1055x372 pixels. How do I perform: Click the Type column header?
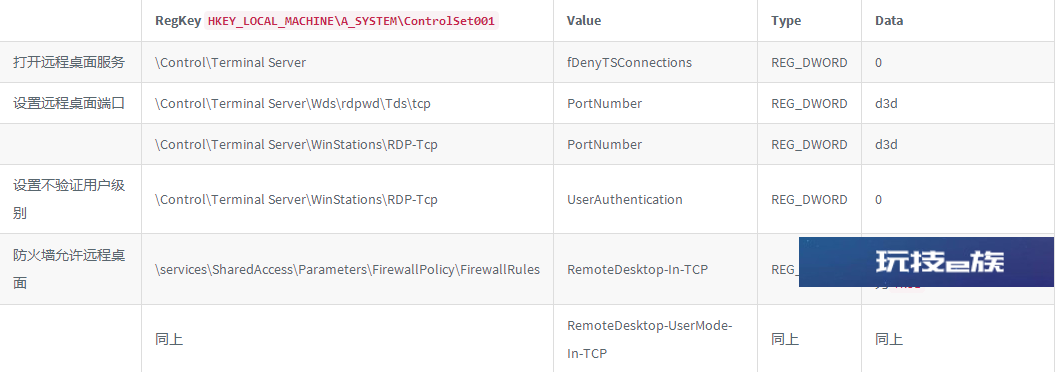point(786,21)
